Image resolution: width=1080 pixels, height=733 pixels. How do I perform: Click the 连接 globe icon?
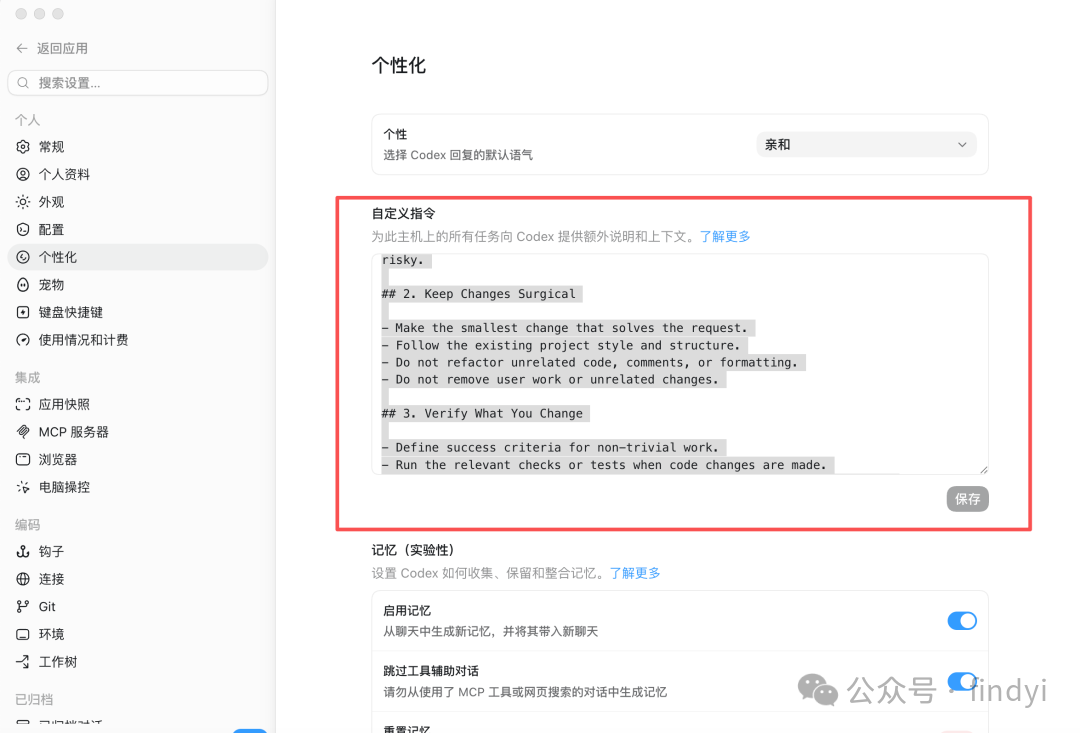23,579
